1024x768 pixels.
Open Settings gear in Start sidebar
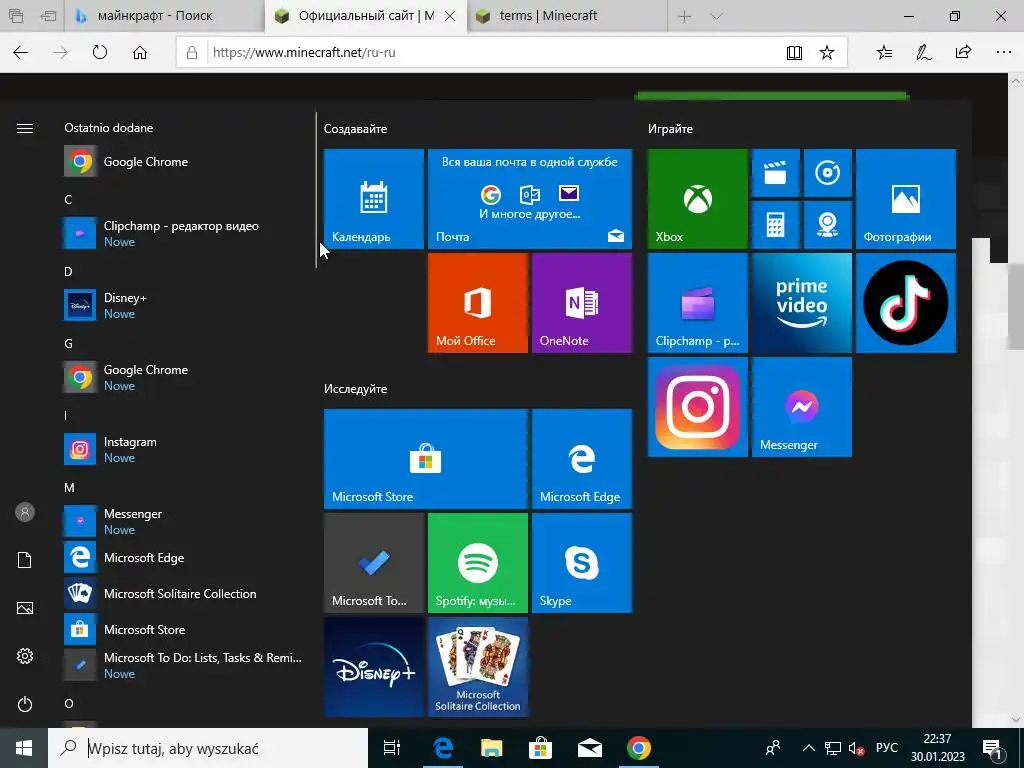click(25, 656)
